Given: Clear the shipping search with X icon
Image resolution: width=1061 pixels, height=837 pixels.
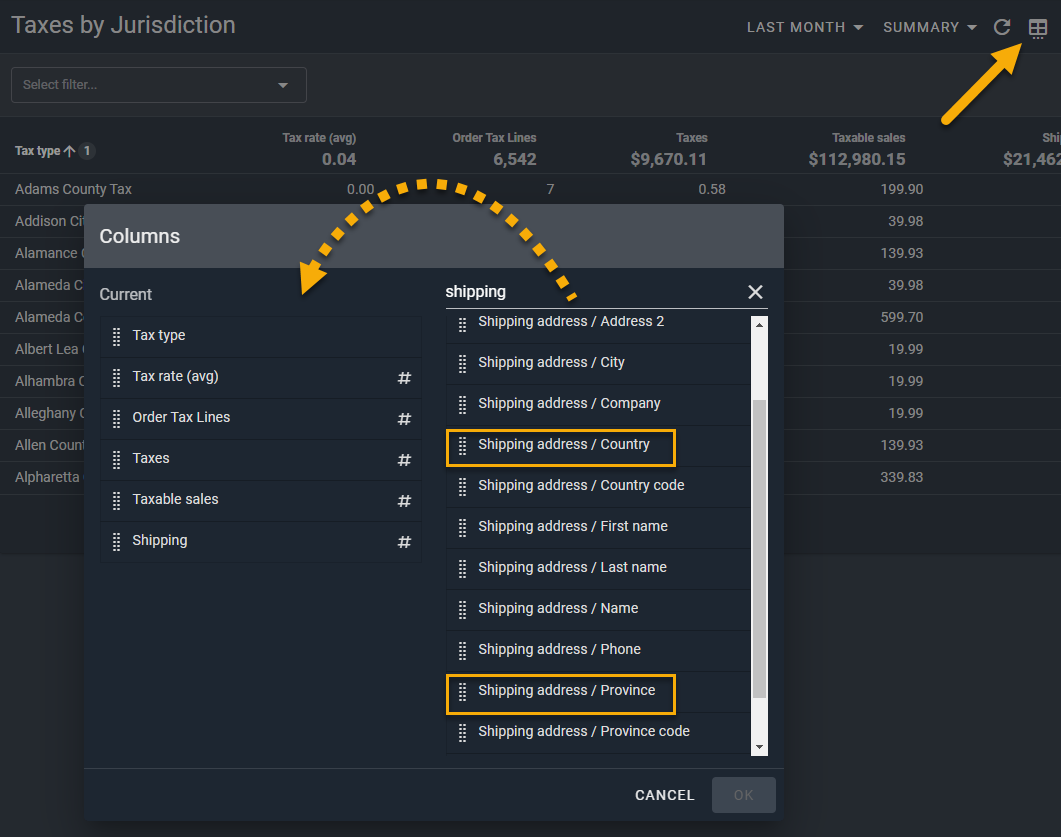Looking at the screenshot, I should pos(755,292).
